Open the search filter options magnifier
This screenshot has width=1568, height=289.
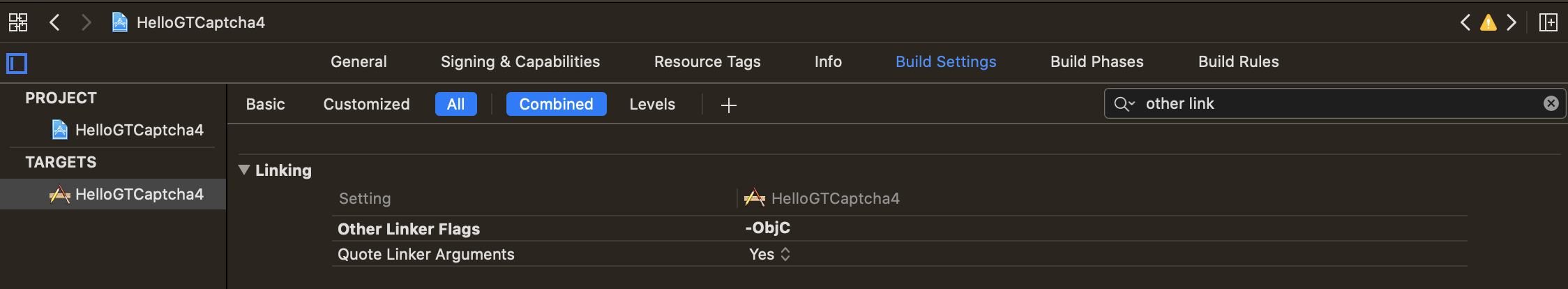coord(1124,103)
